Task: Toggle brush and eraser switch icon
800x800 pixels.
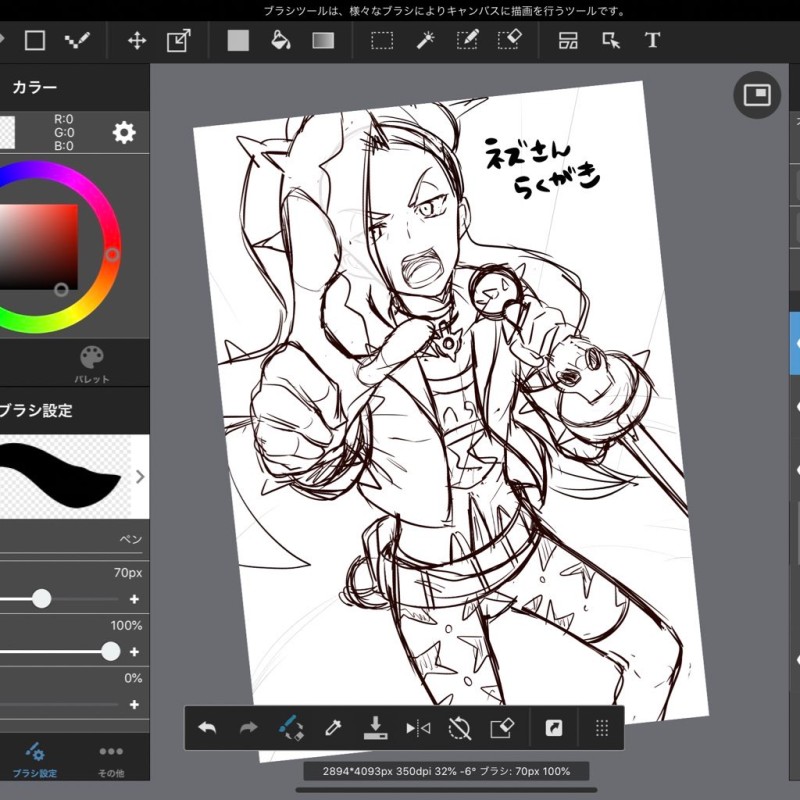Action: [291, 728]
